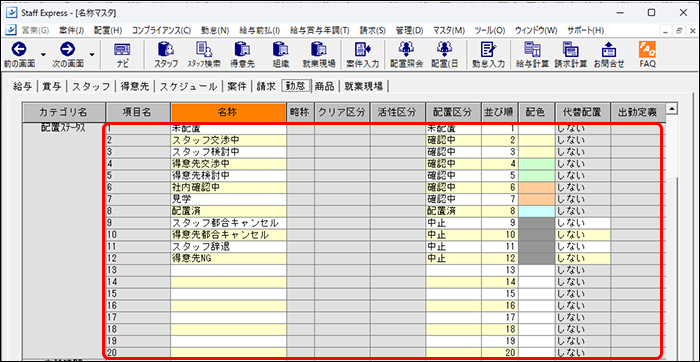Launch スタッフ検索 search icon
This screenshot has height=362, width=700.
[204, 49]
